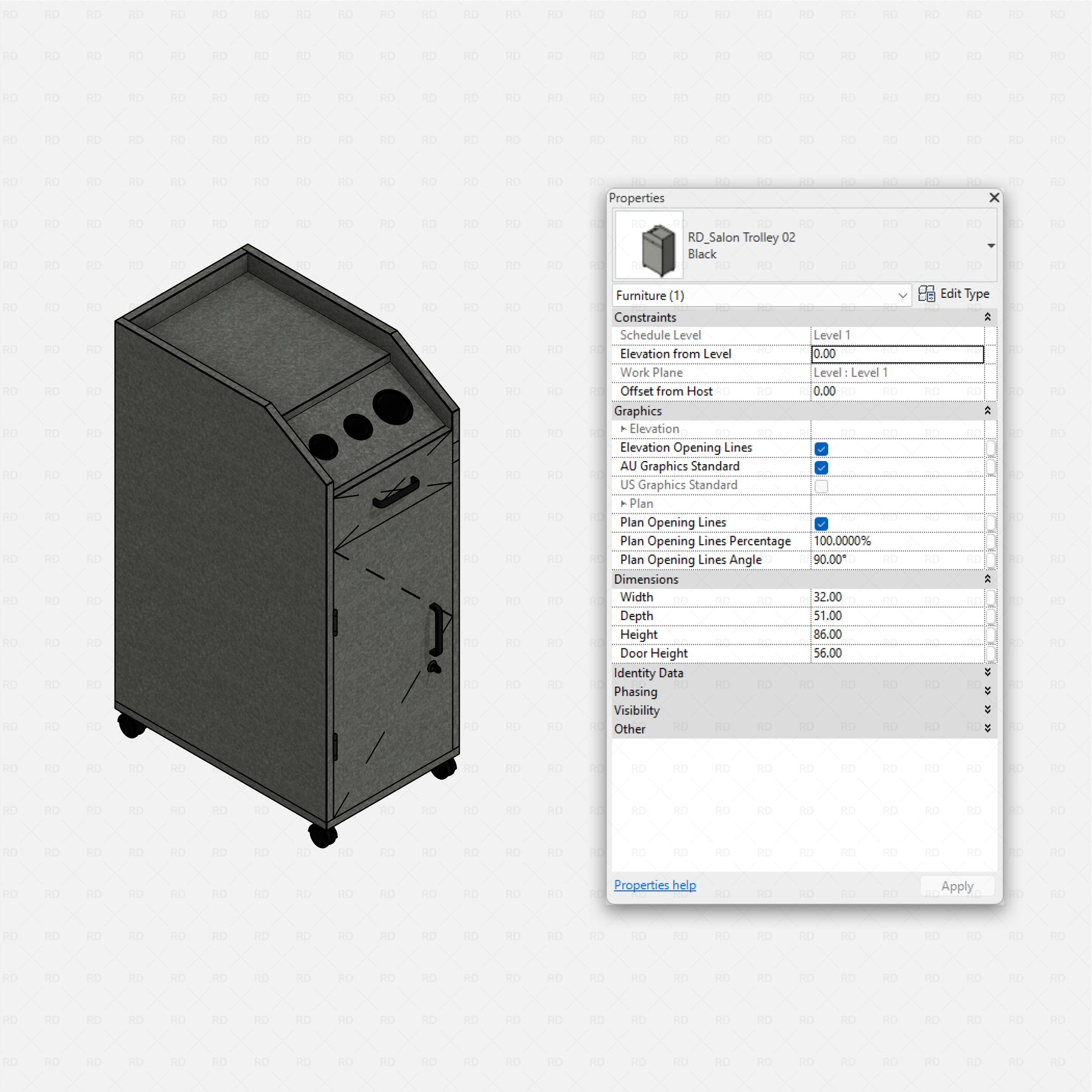The height and width of the screenshot is (1092, 1092).
Task: Disable the Plan Opening Lines checkbox
Action: tap(821, 524)
